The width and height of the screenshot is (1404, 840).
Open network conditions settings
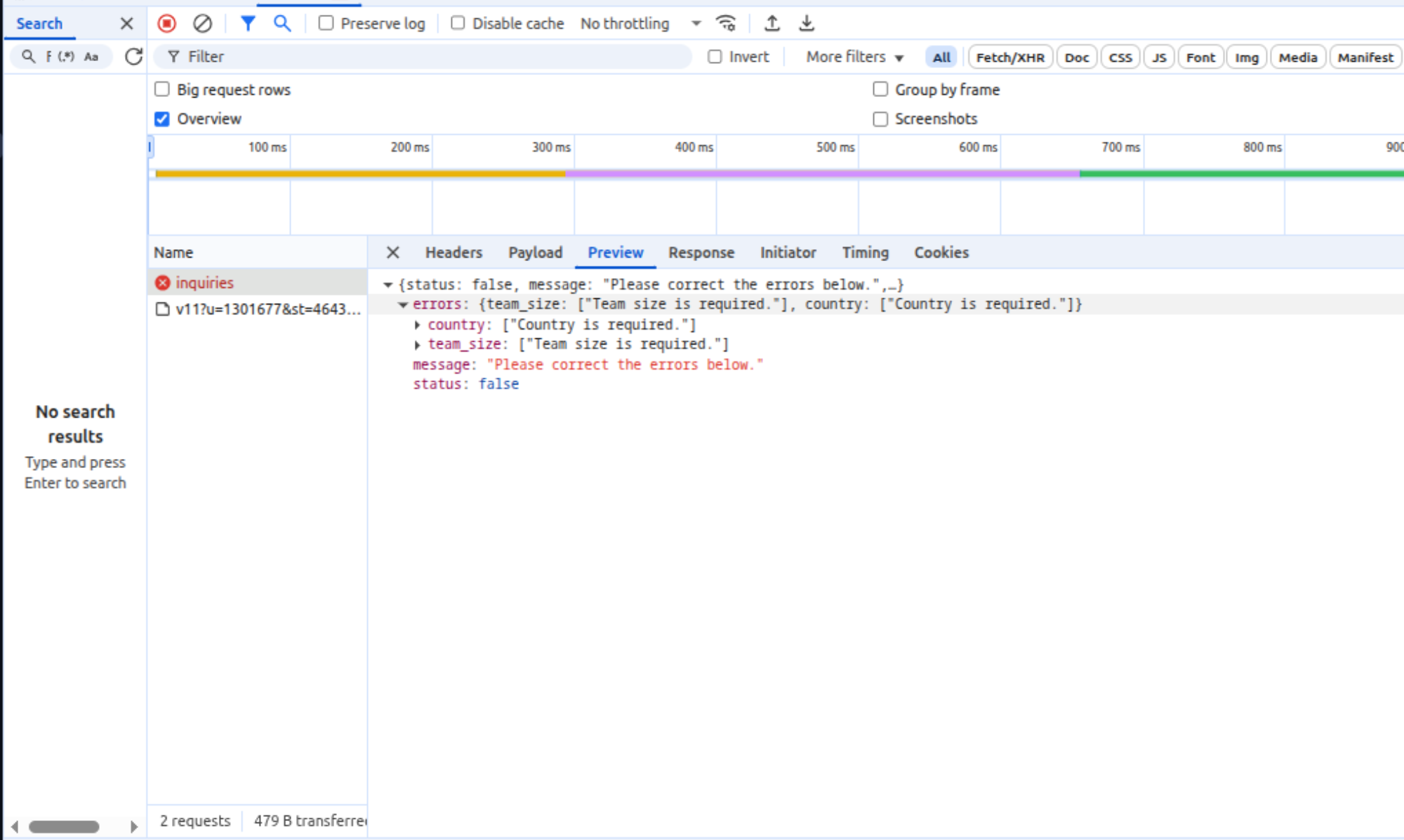(726, 23)
